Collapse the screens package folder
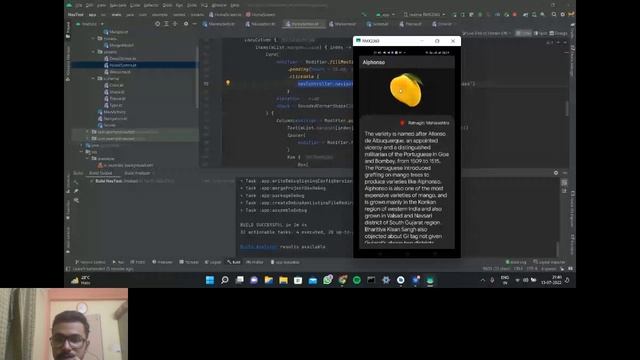Image resolution: width=640 pixels, height=360 pixels. pos(94,52)
